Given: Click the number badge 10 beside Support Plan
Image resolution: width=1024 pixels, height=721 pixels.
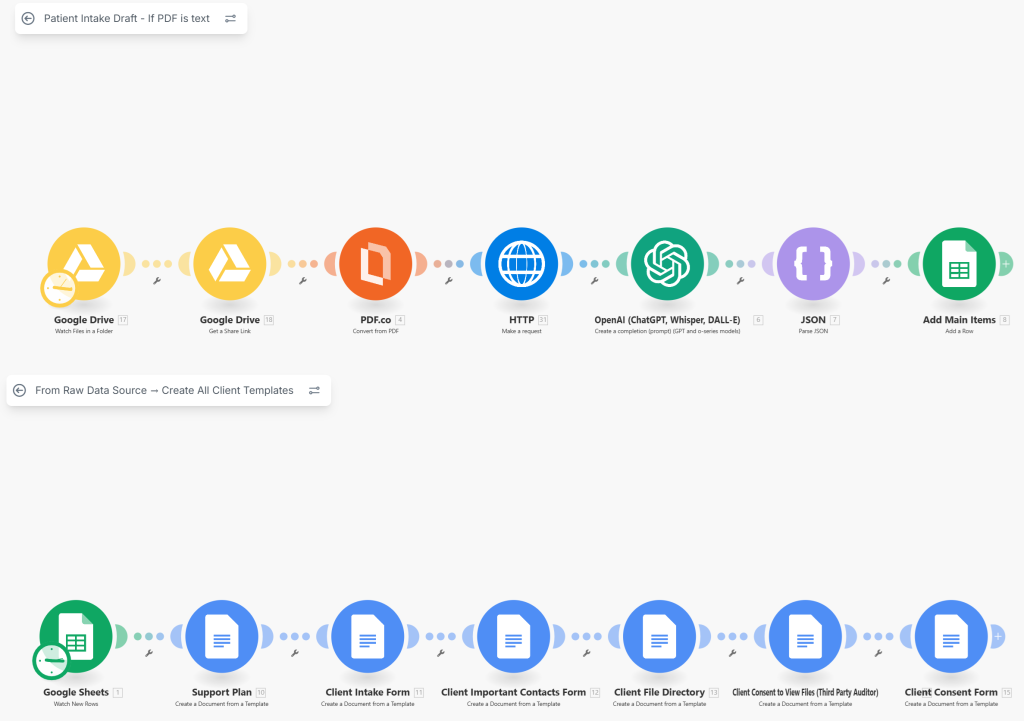Looking at the screenshot, I should pos(261,692).
